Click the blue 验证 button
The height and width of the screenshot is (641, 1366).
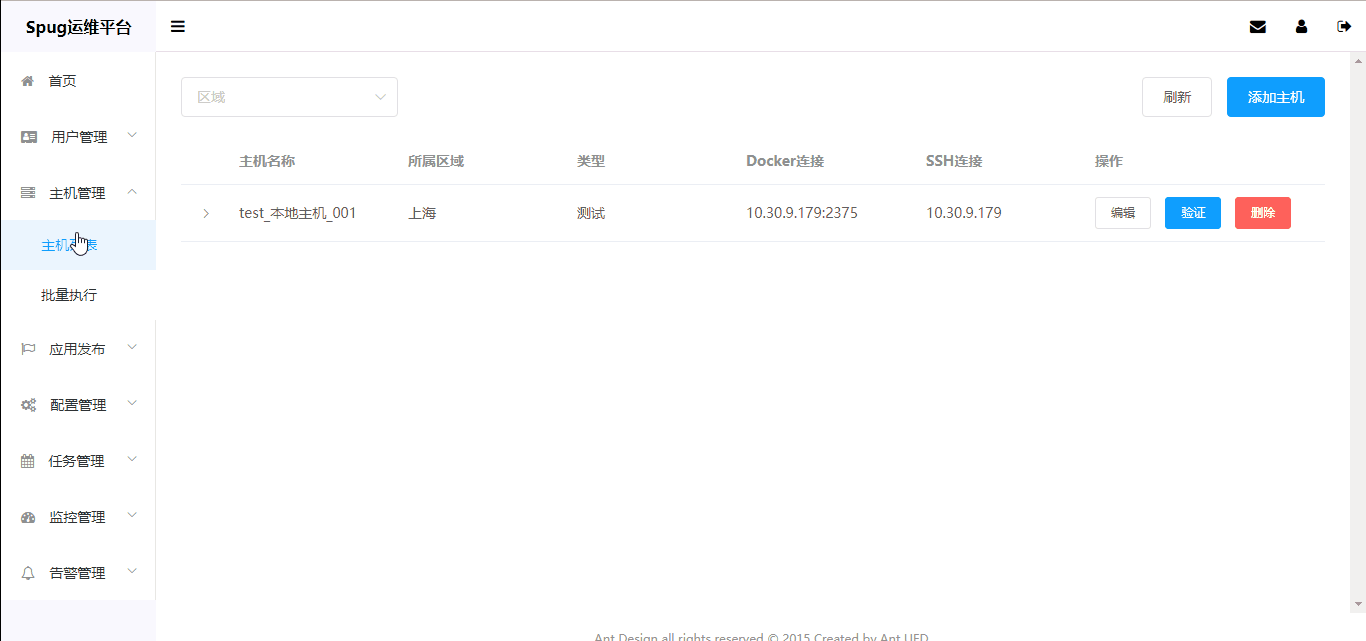click(x=1193, y=213)
